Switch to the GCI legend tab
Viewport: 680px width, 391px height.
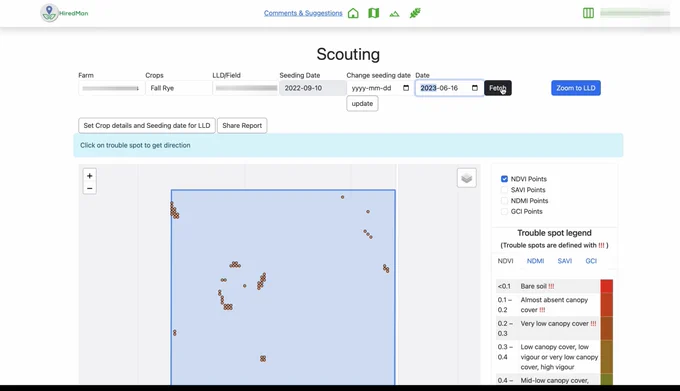[591, 261]
